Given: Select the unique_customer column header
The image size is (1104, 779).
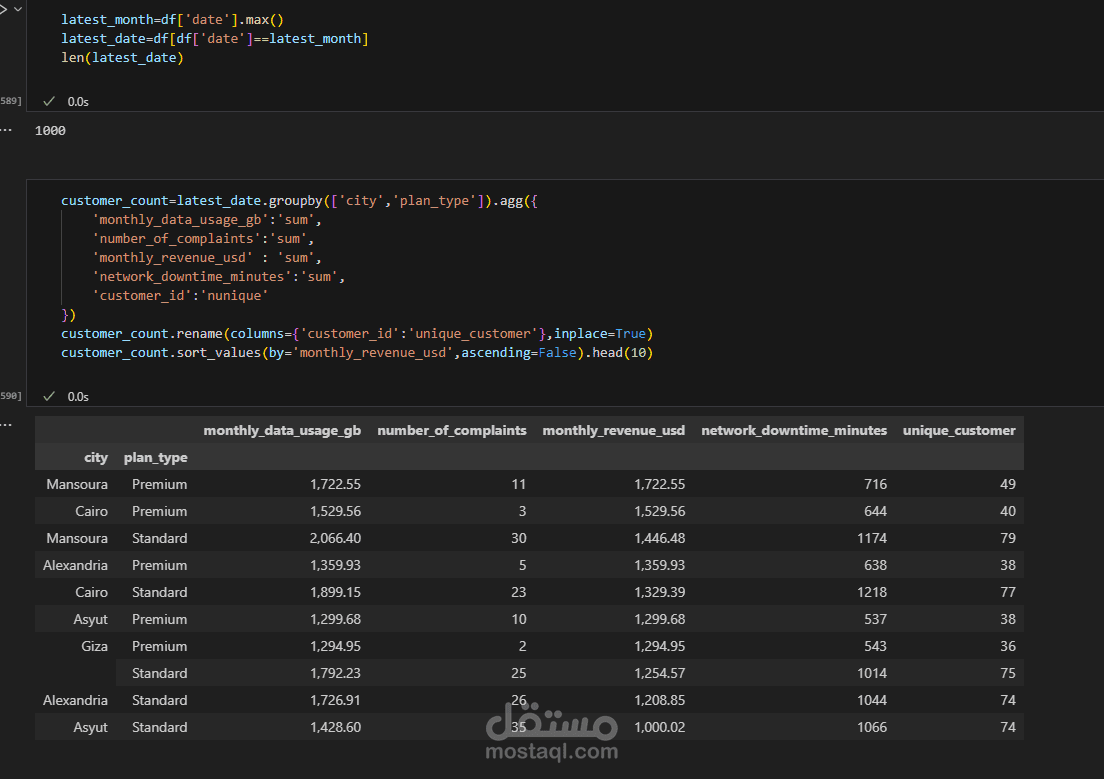Looking at the screenshot, I should coord(958,430).
